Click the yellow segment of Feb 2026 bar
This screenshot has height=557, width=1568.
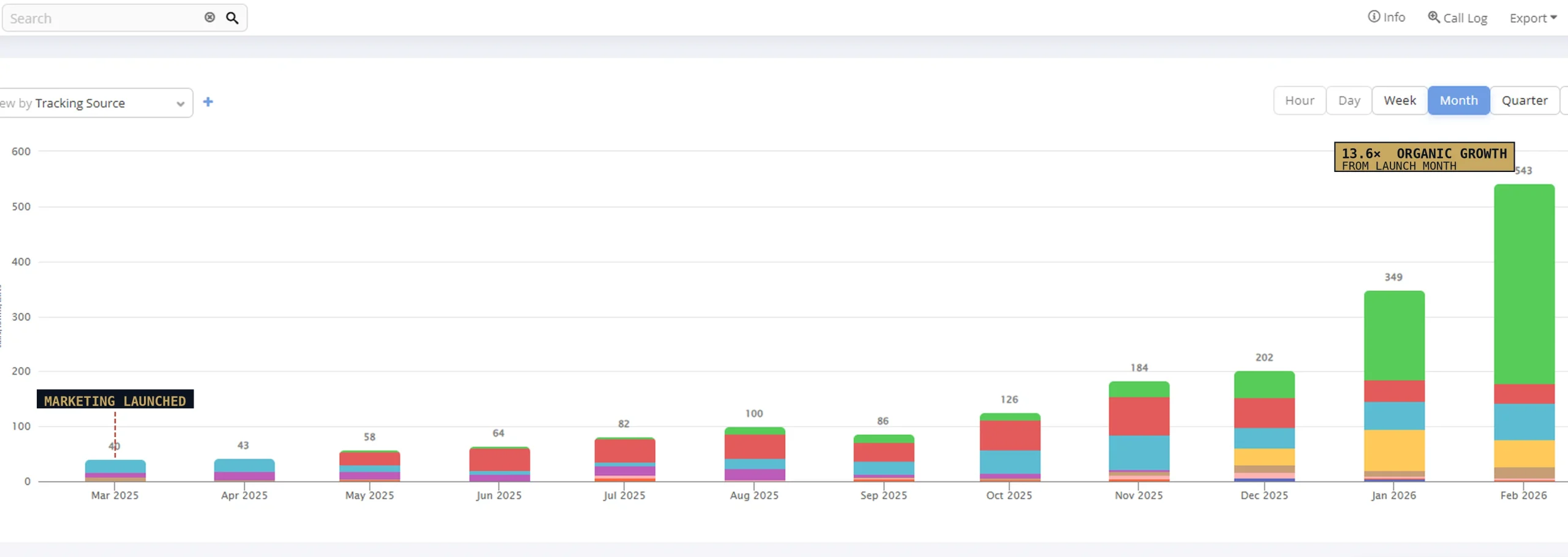[1524, 454]
